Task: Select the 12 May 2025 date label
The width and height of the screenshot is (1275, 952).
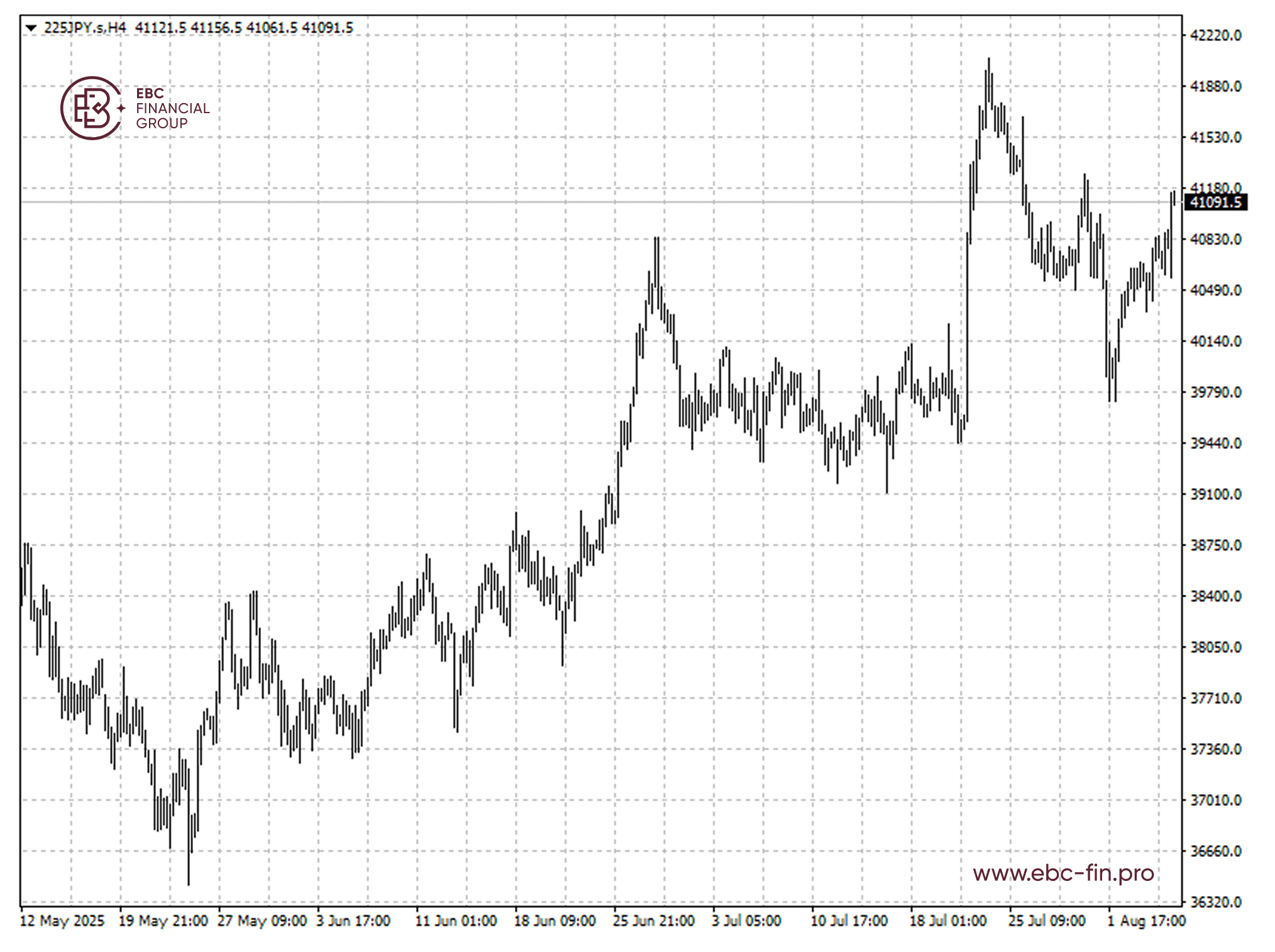Action: 62,921
